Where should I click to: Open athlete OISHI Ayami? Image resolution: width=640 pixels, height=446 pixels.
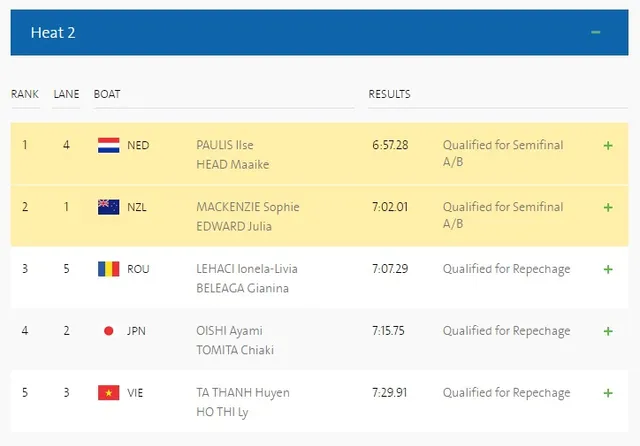coord(229,331)
